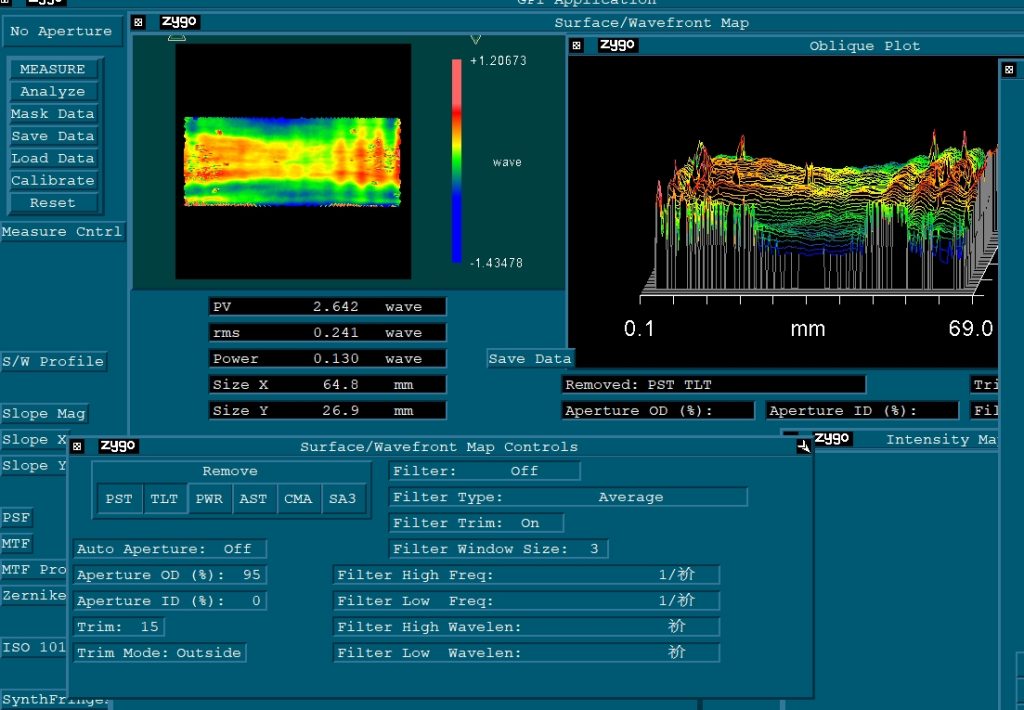
Task: Turn Auto Aperture on
Action: coord(169,548)
